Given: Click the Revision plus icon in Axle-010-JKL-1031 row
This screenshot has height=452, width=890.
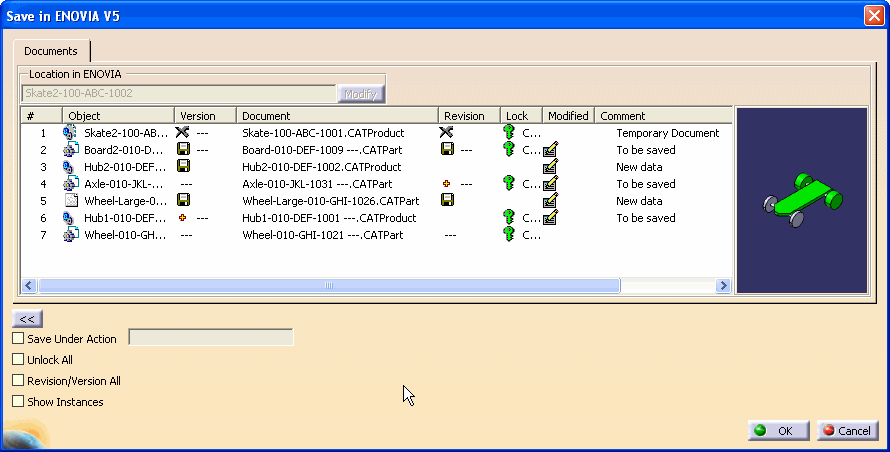Looking at the screenshot, I should click(x=446, y=183).
